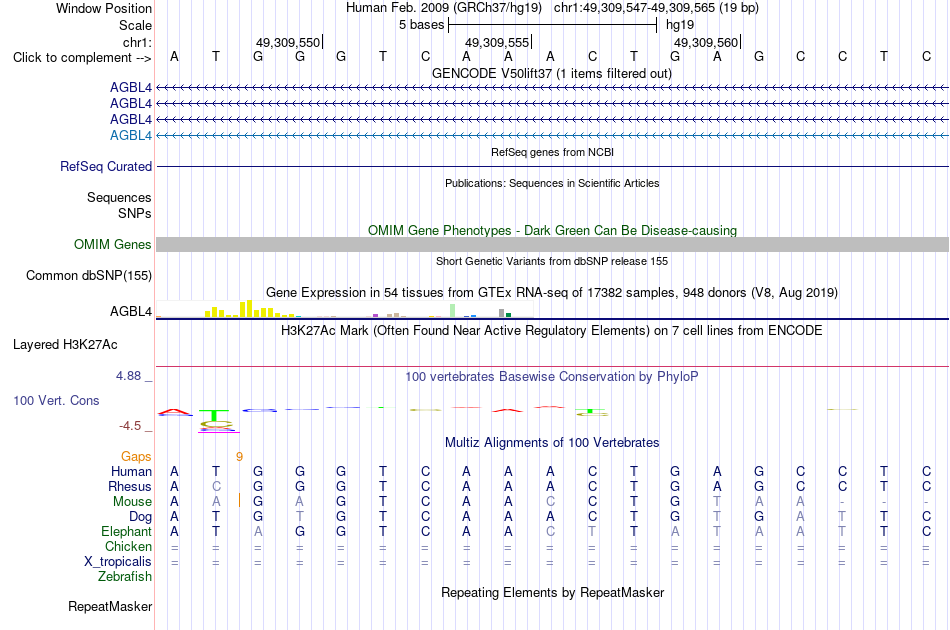Click the Zebrafish alignment row label
Screen dimensions: 950x630
click(125, 577)
